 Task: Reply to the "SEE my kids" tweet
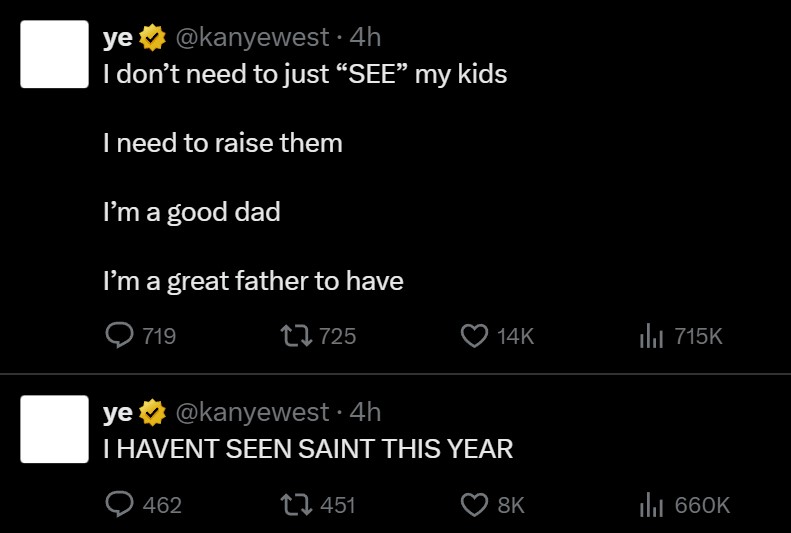(x=119, y=337)
